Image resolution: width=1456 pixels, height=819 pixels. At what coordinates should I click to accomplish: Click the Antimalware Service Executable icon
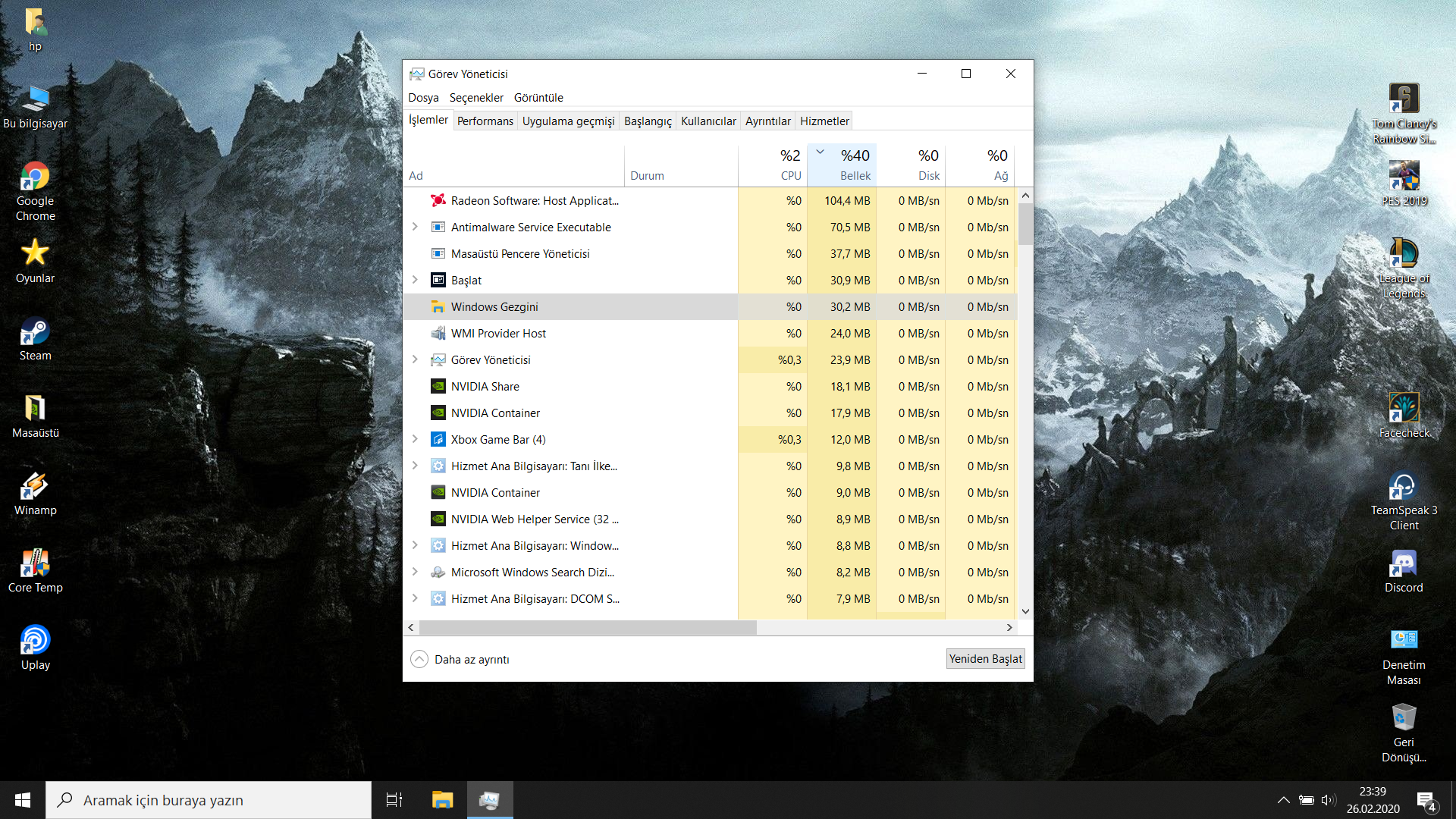[438, 227]
